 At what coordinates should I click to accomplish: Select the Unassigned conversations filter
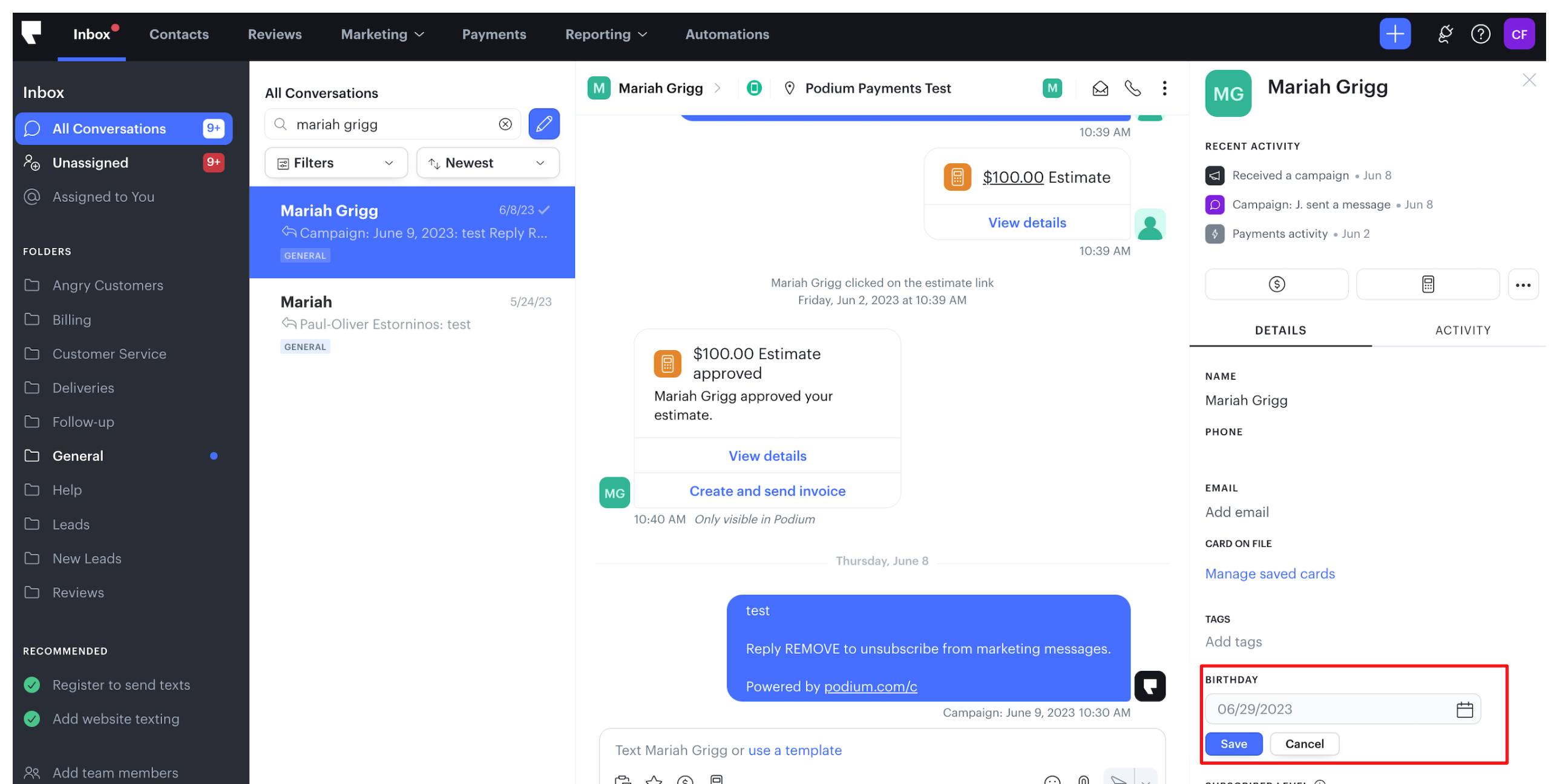[90, 162]
